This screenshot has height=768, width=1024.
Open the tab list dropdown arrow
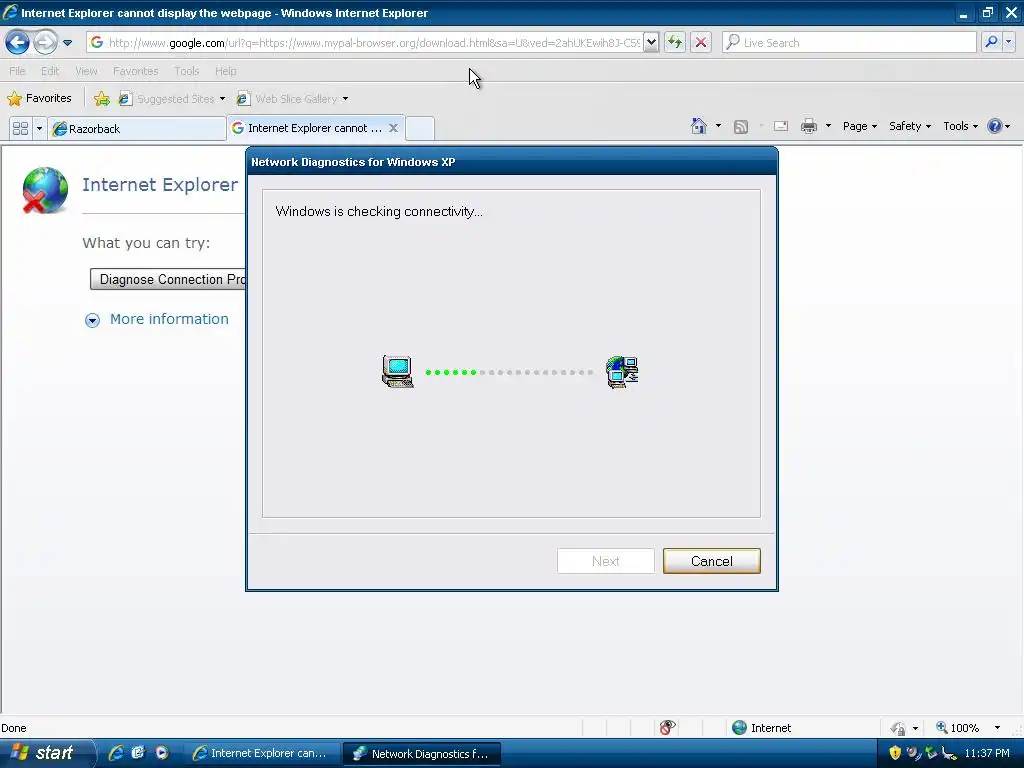(39, 128)
